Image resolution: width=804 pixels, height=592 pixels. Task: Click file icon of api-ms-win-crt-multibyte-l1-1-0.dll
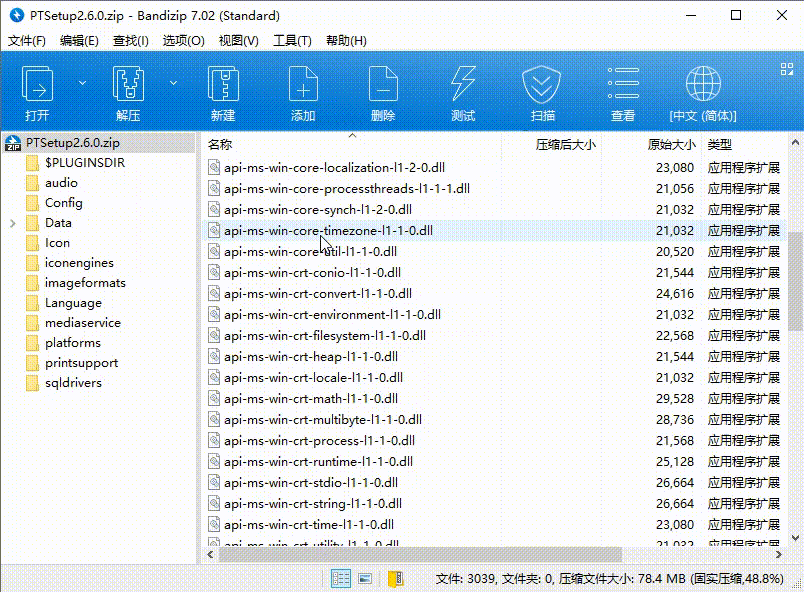pyautogui.click(x=214, y=419)
